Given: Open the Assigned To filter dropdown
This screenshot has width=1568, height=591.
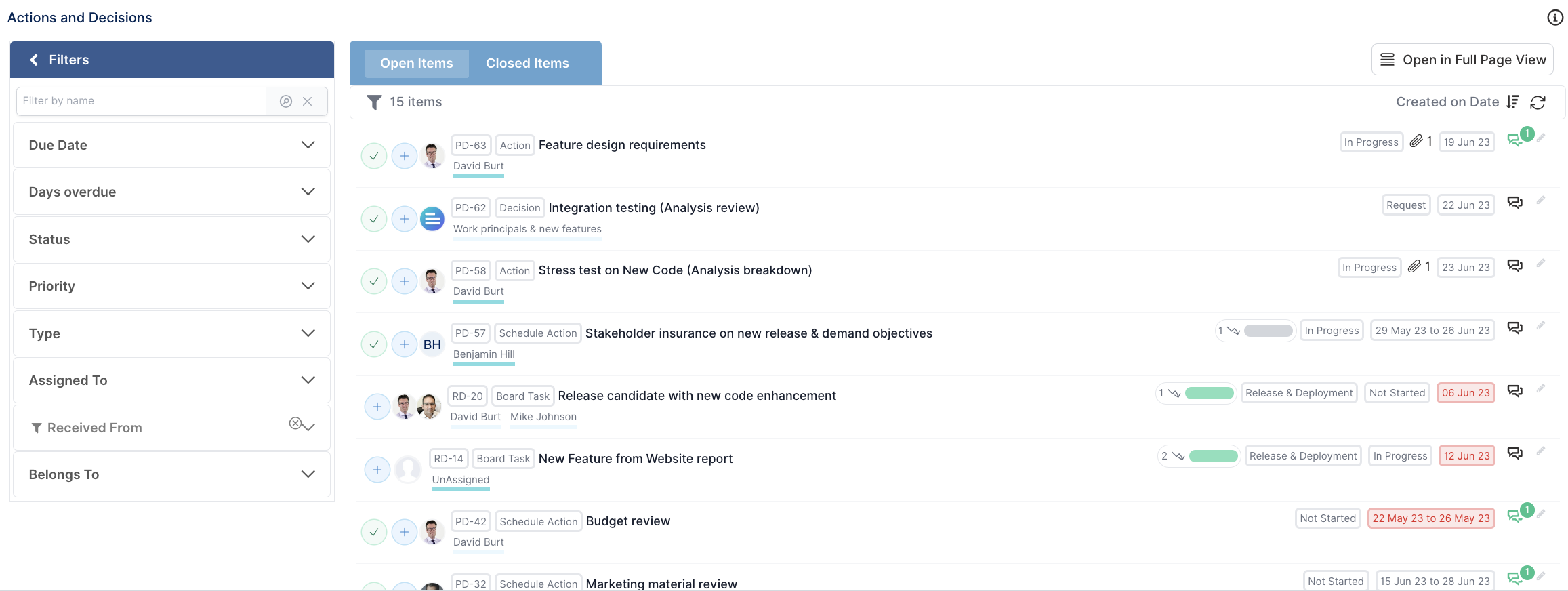Looking at the screenshot, I should click(171, 380).
